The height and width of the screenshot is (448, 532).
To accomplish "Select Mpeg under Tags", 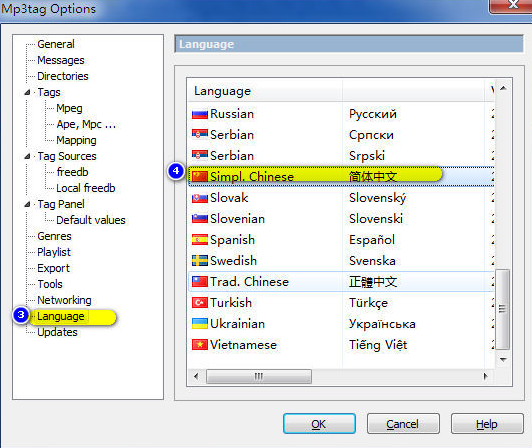I will [x=69, y=108].
